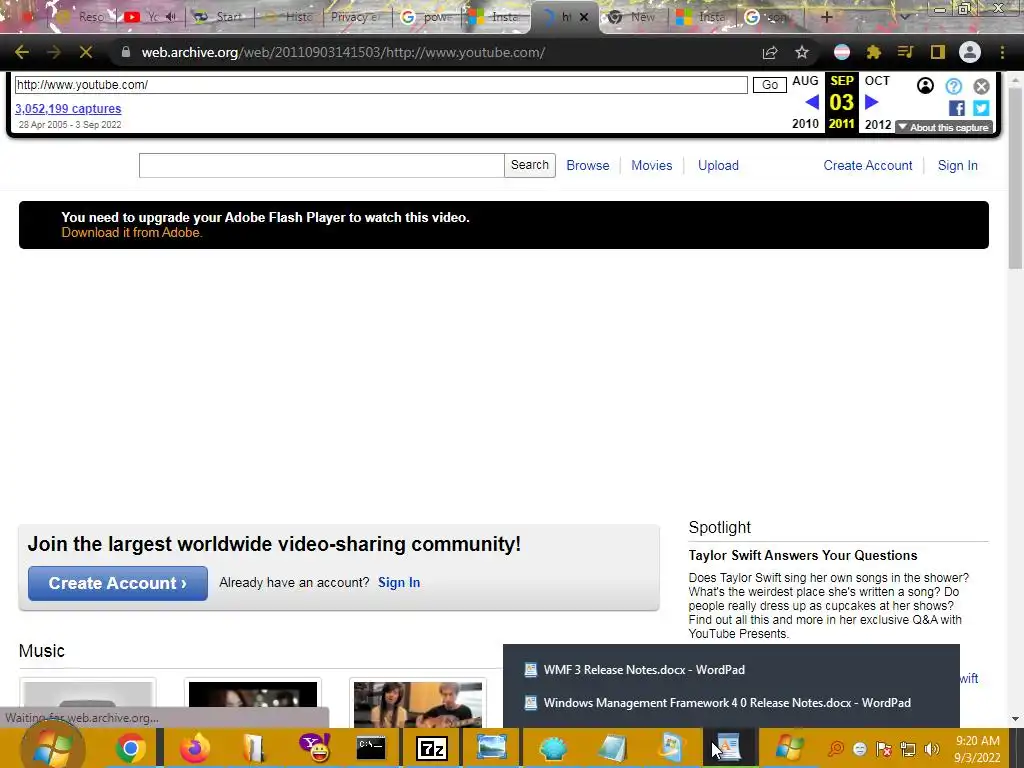Open 3,052,199 captures link
This screenshot has height=768, width=1024.
pos(68,108)
